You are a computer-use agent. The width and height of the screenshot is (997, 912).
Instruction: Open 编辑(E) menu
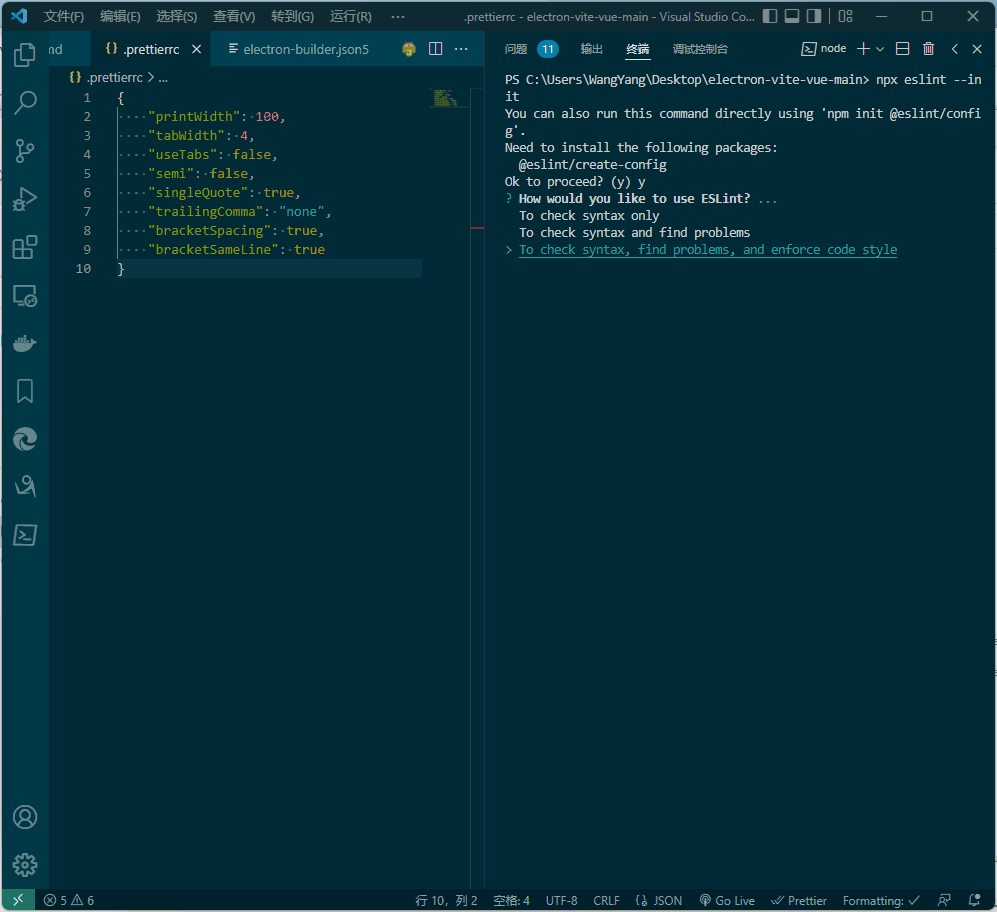point(120,17)
